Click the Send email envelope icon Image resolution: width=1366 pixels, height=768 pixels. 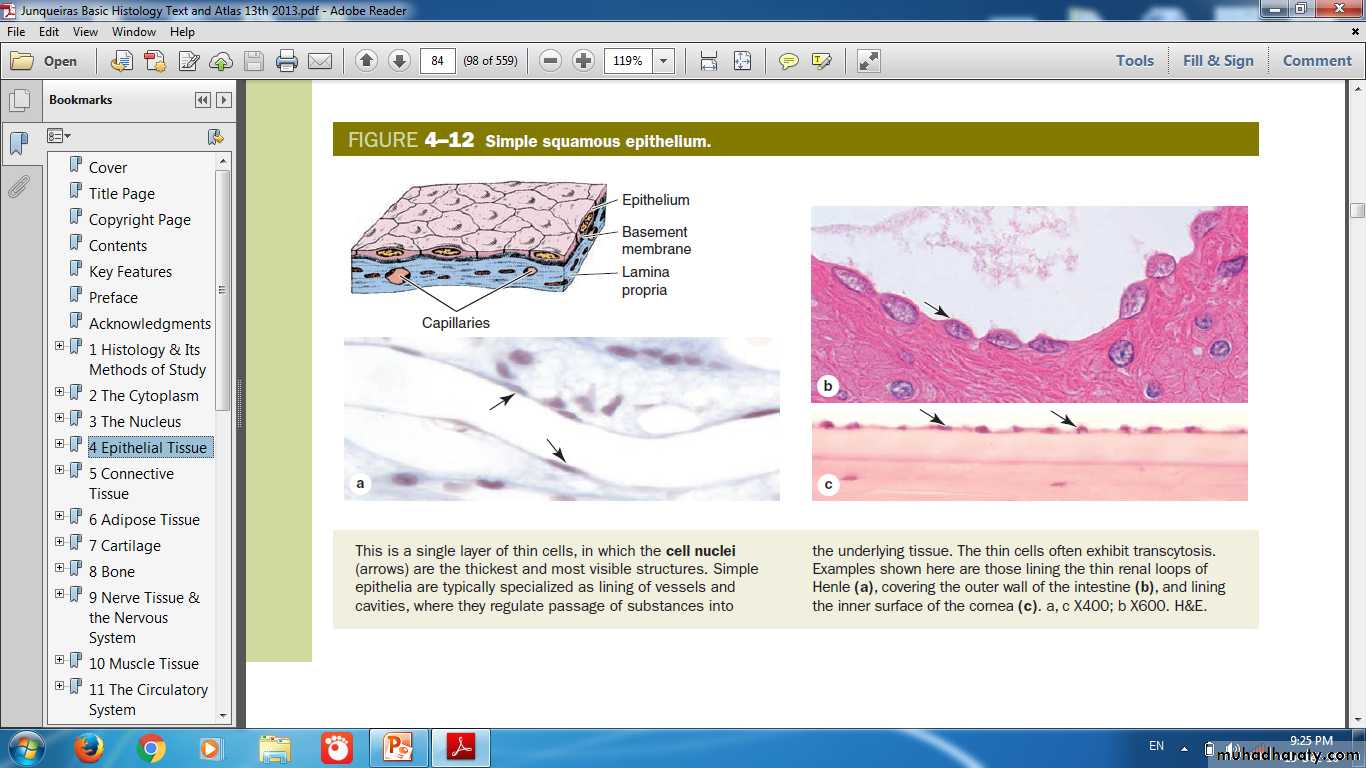coord(320,61)
